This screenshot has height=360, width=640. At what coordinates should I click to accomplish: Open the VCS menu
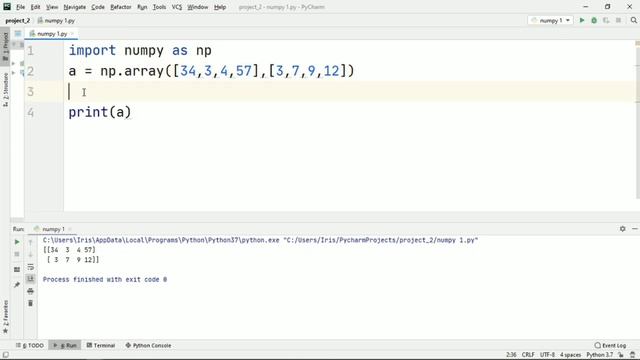pyautogui.click(x=177, y=7)
